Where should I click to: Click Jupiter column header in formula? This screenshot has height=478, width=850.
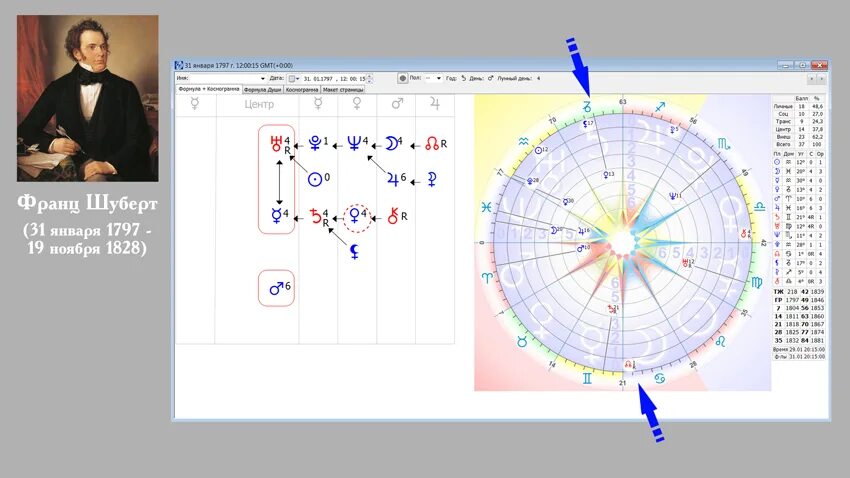tap(435, 104)
